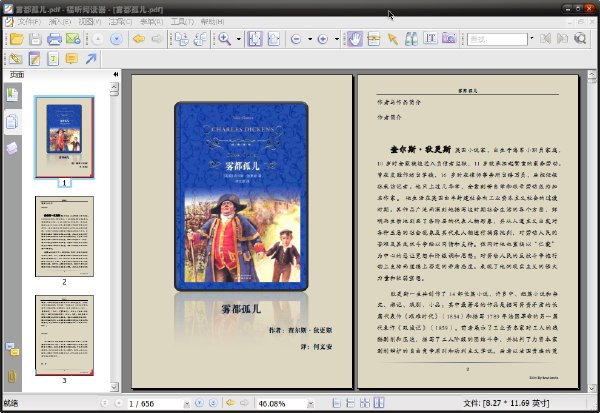Switch to continuous page layout

(x=351, y=403)
